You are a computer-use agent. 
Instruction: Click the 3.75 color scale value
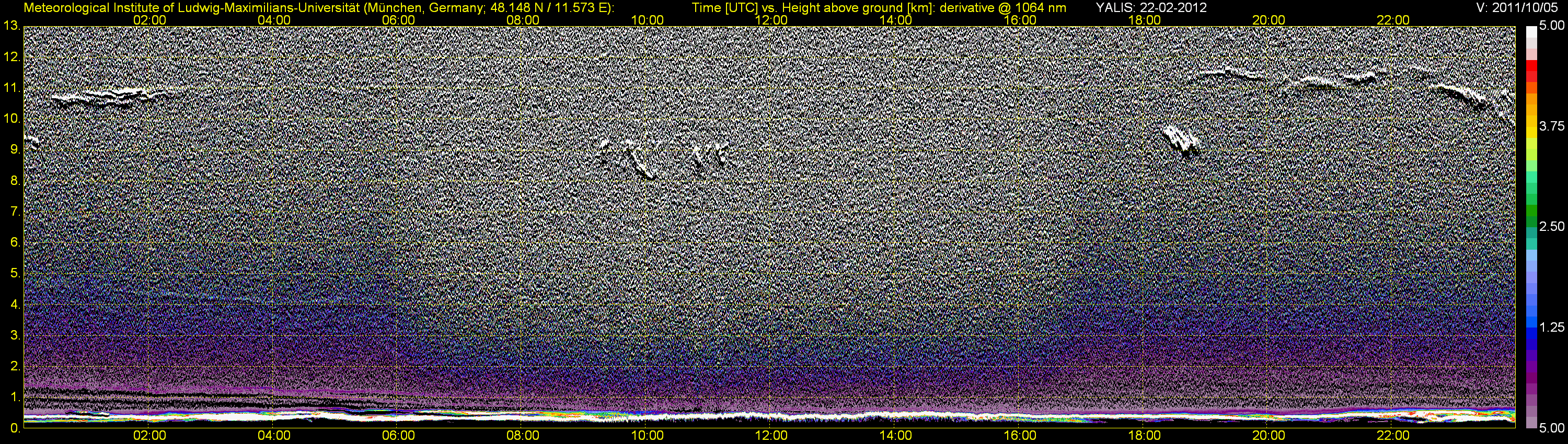tap(1551, 126)
